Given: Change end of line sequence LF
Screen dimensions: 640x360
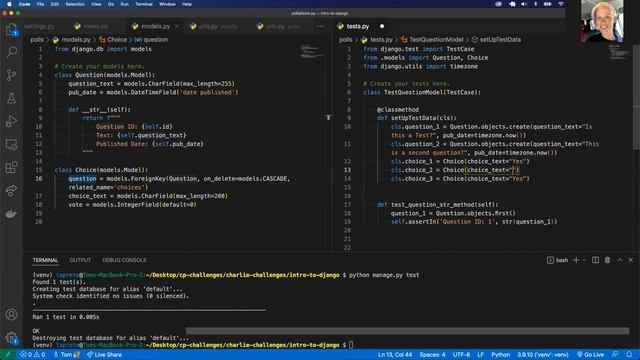Looking at the screenshot, I should 480,355.
